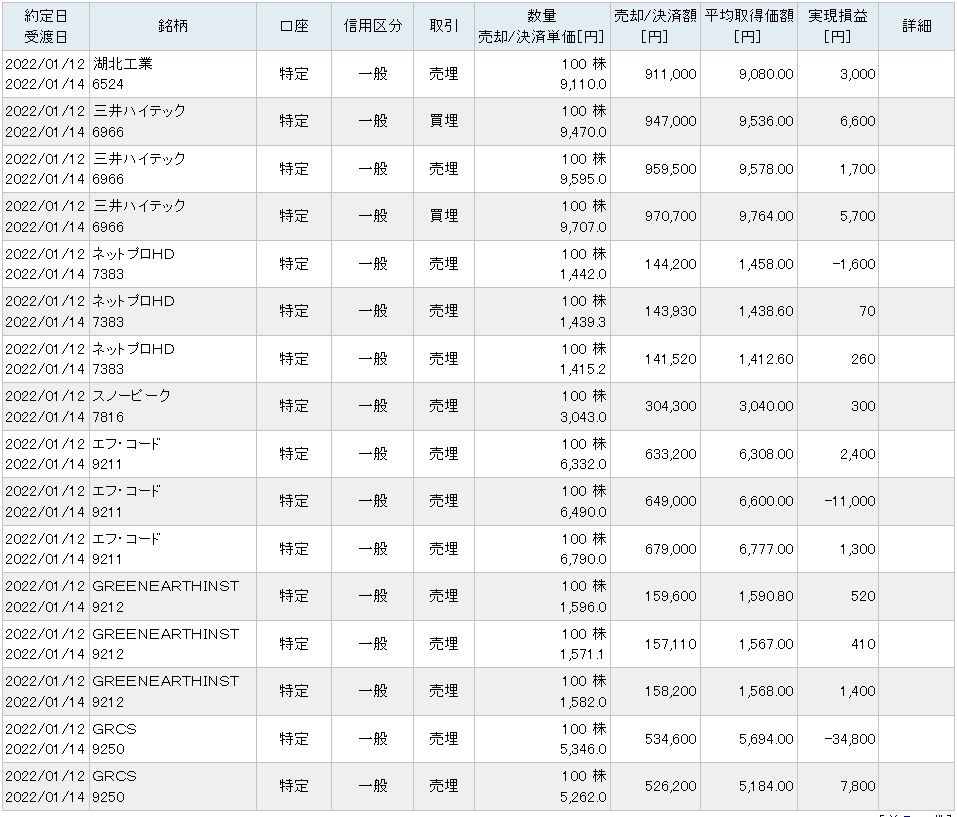Select the 157,110 settlement amount for GREENEARTHINST

click(x=671, y=644)
